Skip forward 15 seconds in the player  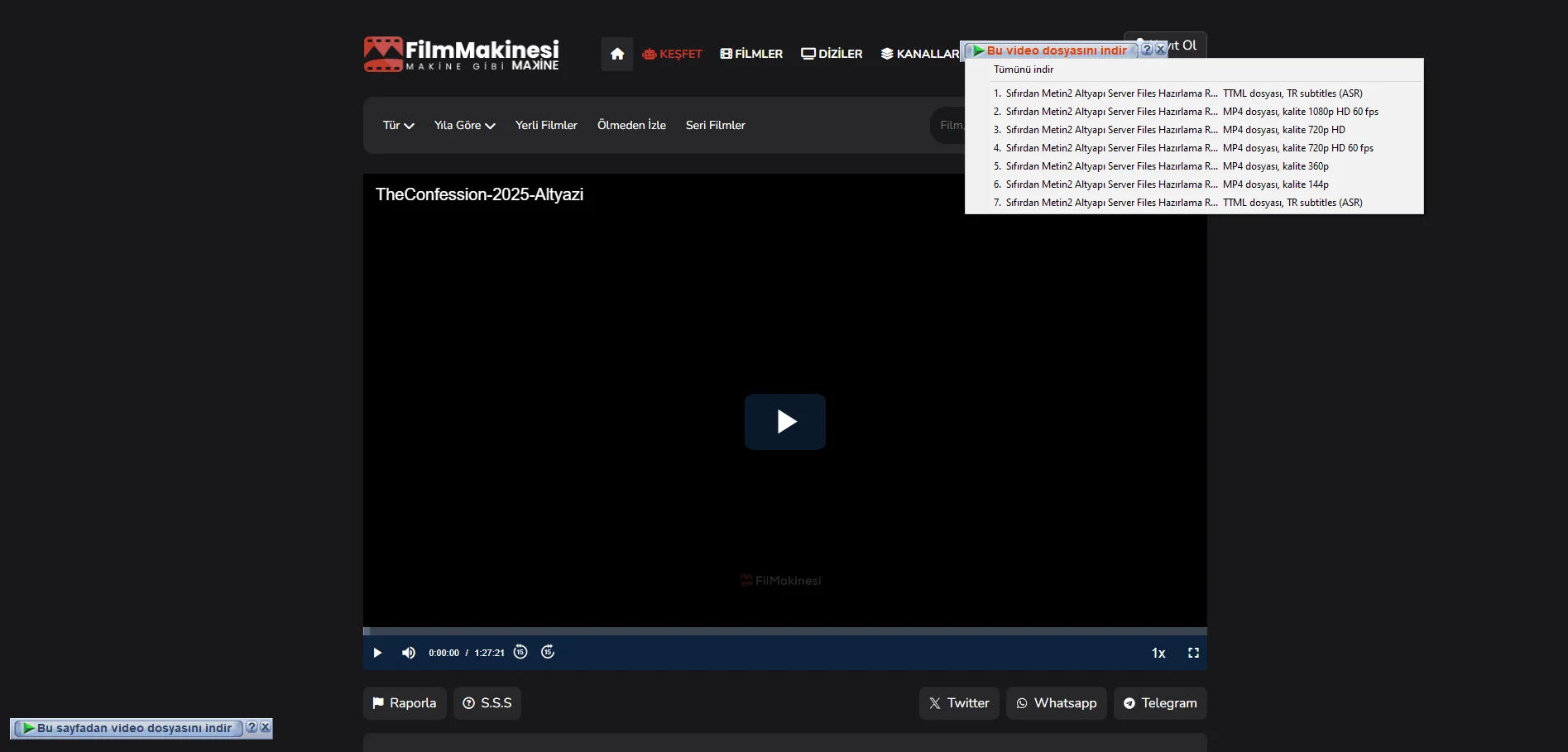tap(548, 652)
